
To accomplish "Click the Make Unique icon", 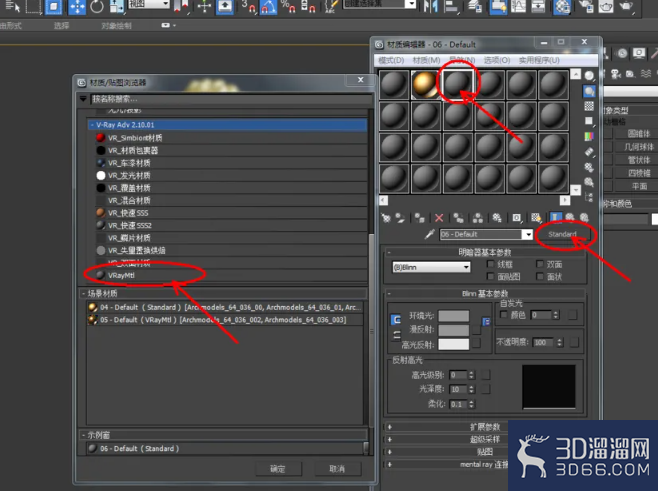I will 478,218.
